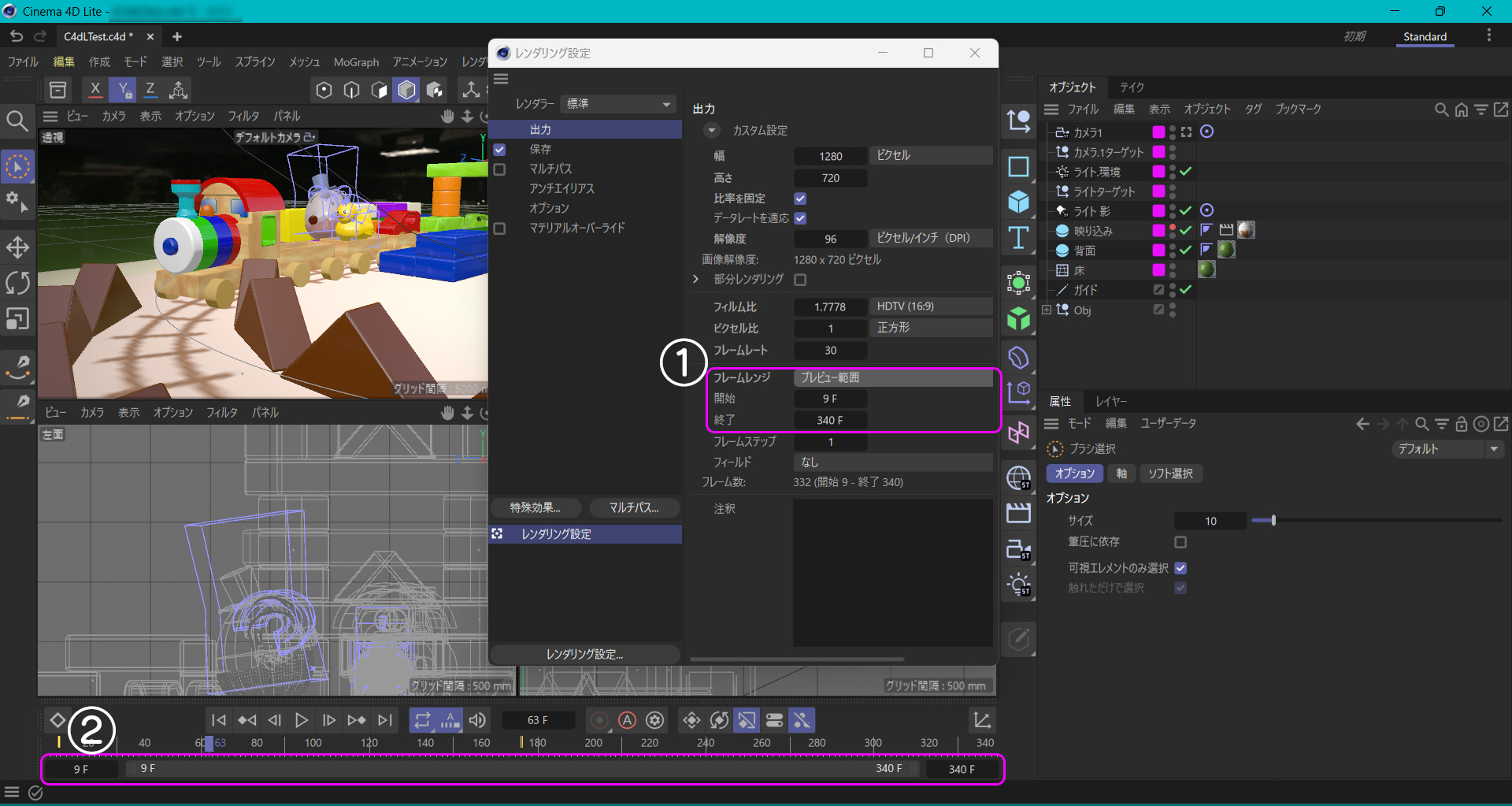Click the record keyframe button
Viewport: 1512px width, 806px height.
click(x=599, y=720)
